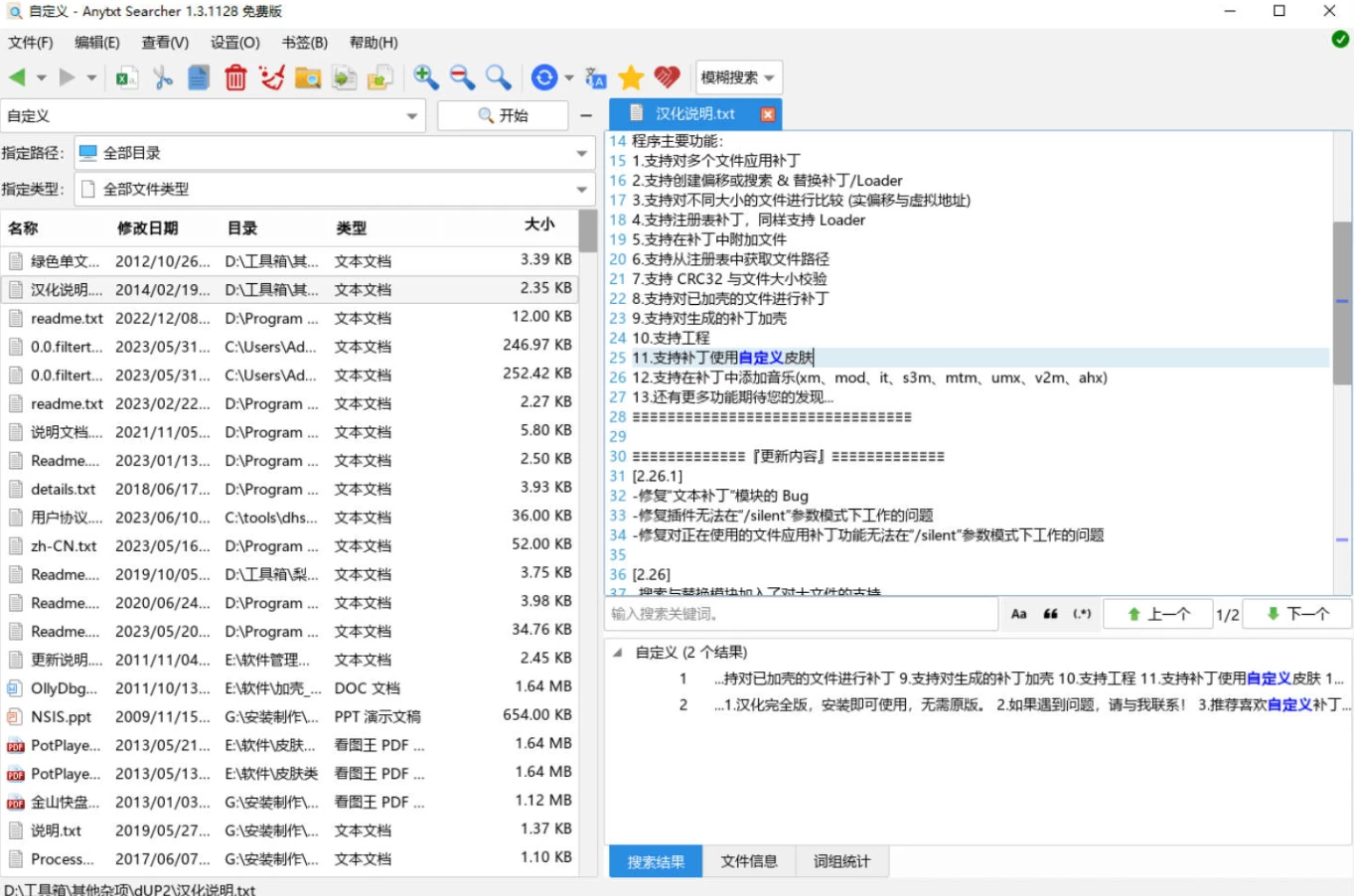Click the blue refresh circle icon
This screenshot has height=896, width=1354.
(x=544, y=77)
